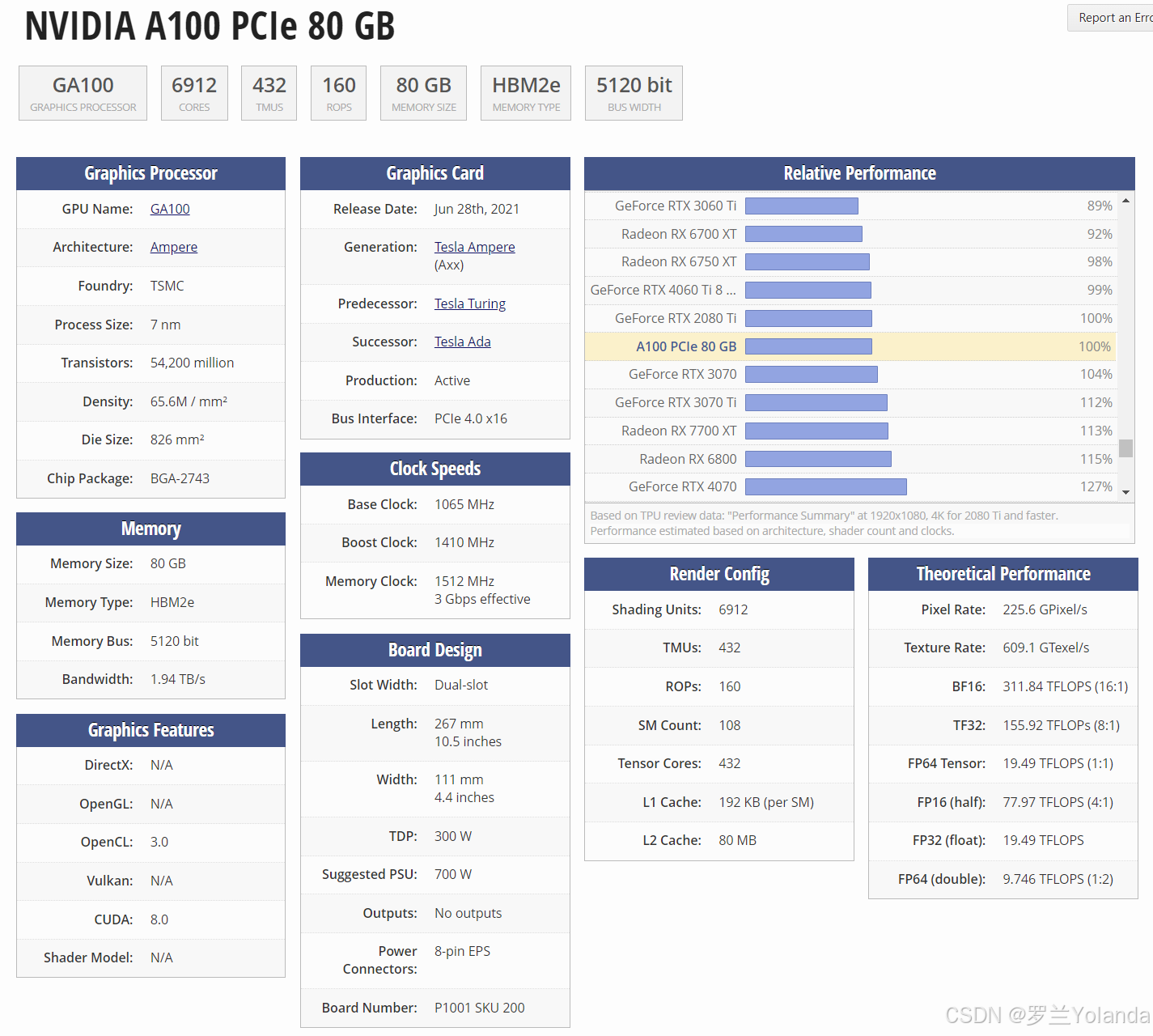This screenshot has height=1036, width=1153.
Task: Select the 1.94 TB/s bandwidth value
Action: click(178, 679)
